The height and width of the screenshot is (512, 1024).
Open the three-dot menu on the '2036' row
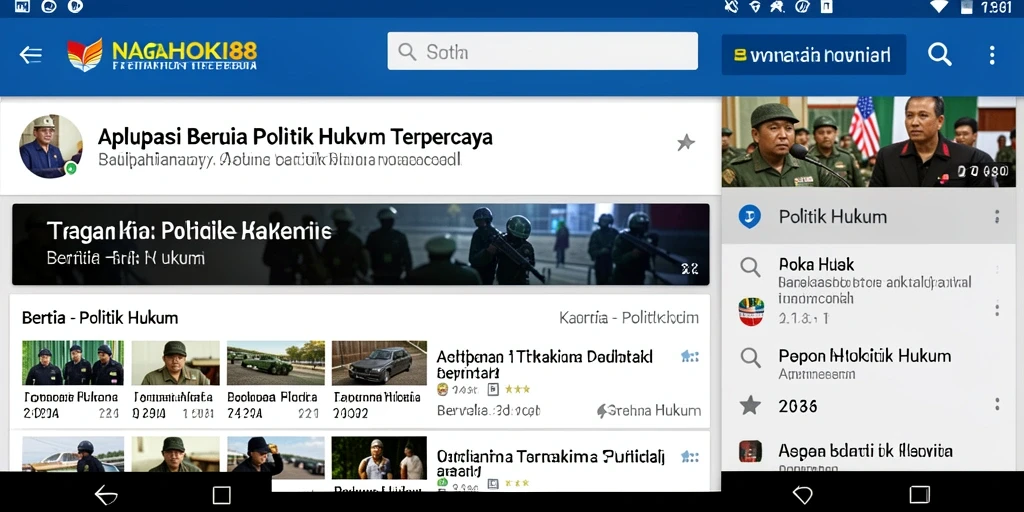click(x=997, y=405)
